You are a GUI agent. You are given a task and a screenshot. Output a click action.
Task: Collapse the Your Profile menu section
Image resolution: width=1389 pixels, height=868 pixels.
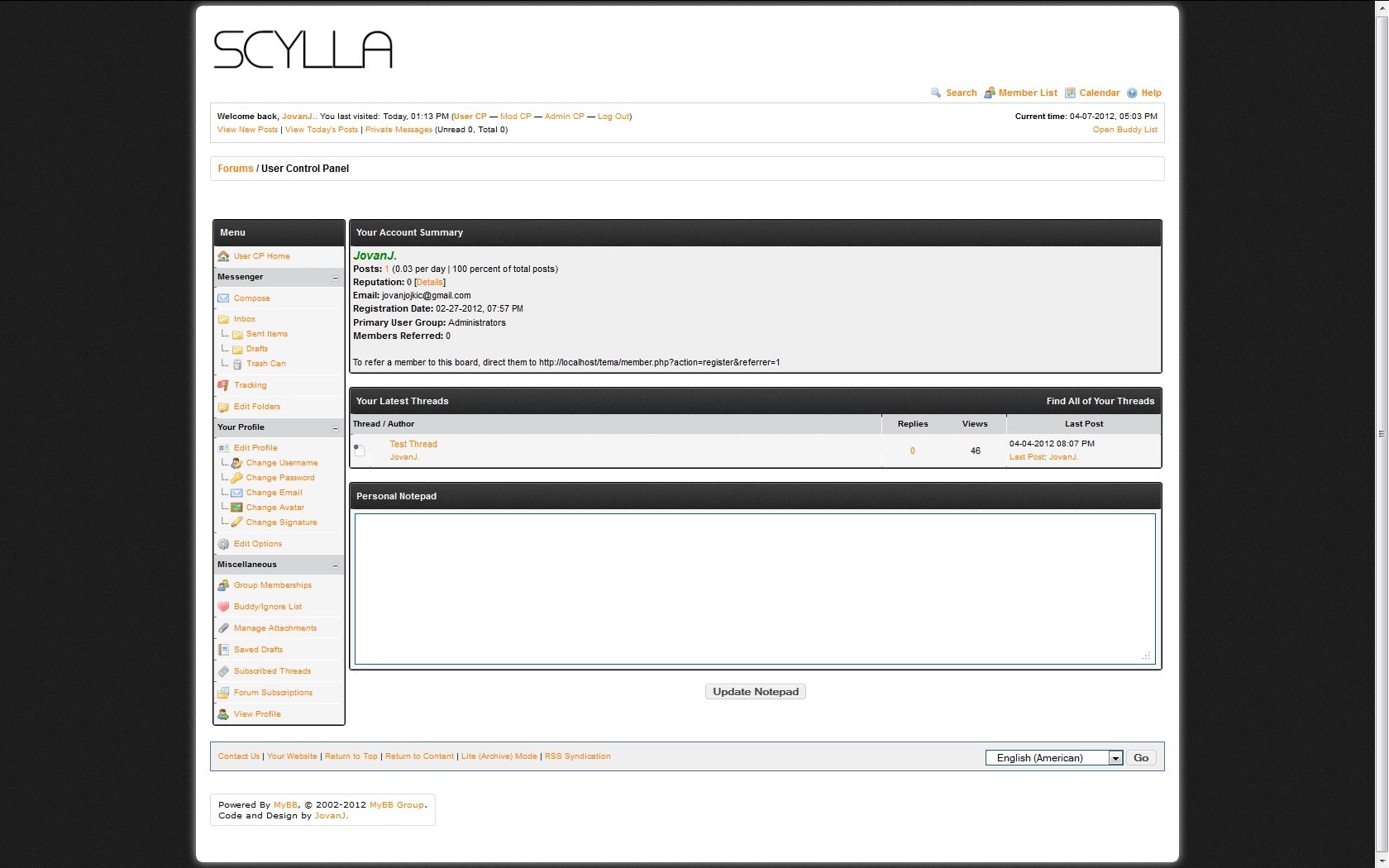click(335, 428)
